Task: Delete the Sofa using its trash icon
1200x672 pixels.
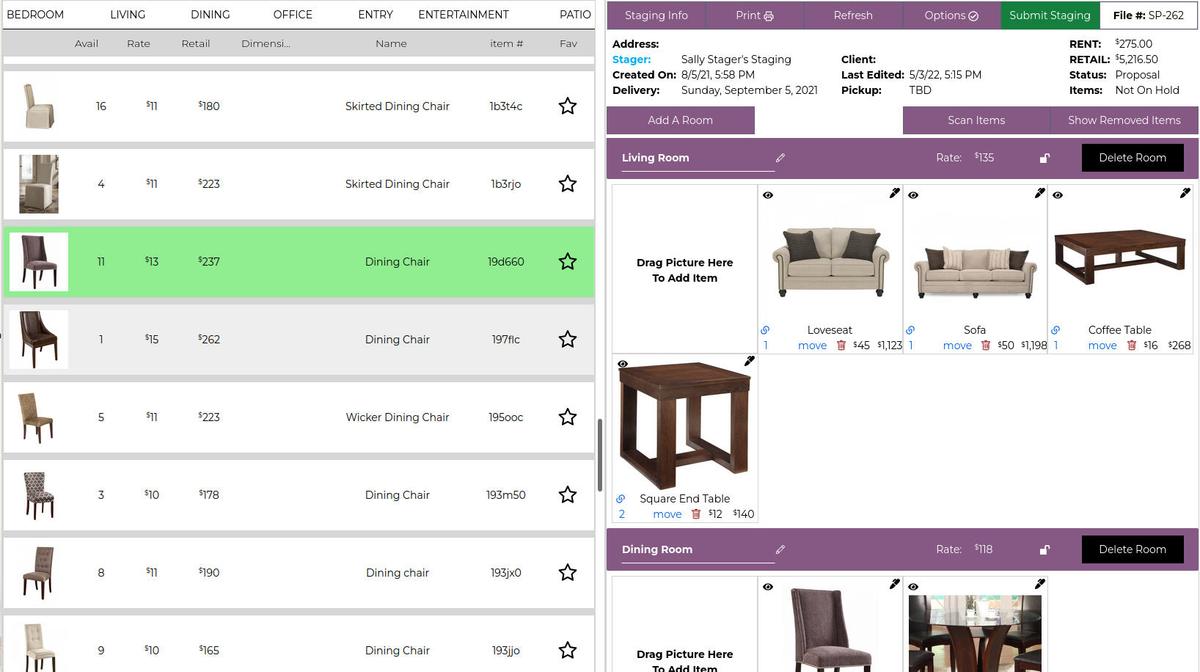Action: tap(984, 345)
